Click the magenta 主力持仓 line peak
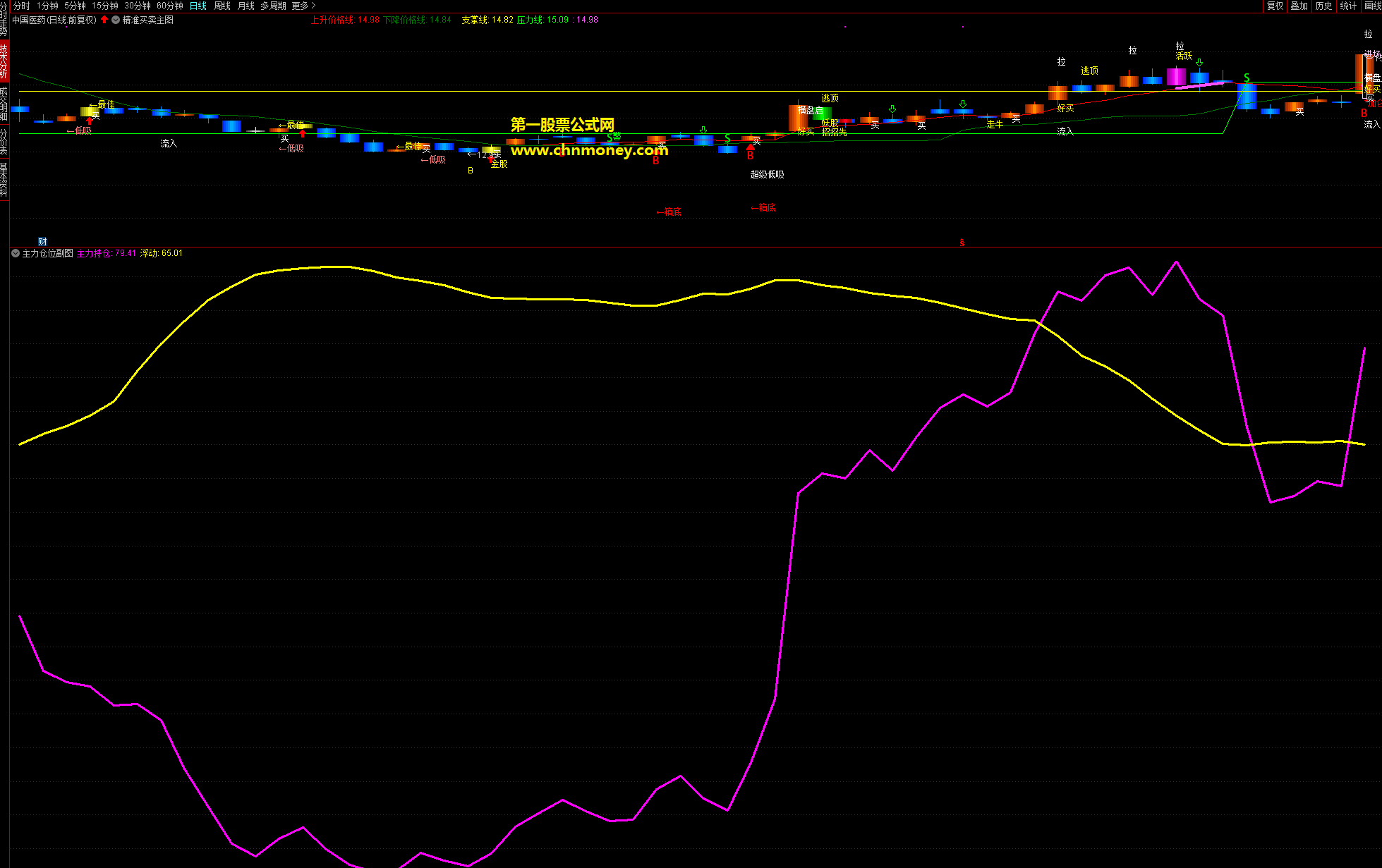The height and width of the screenshot is (868, 1382). 1176,263
